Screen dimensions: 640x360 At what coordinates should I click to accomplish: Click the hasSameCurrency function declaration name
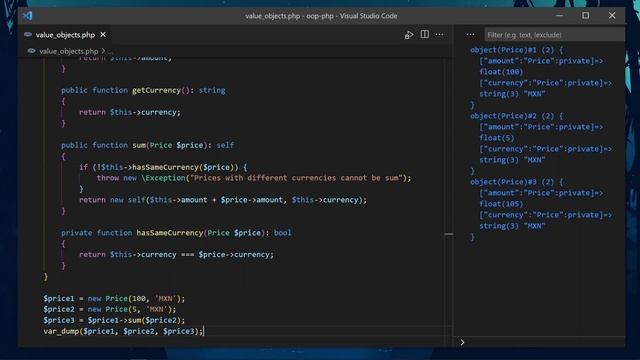[169, 233]
